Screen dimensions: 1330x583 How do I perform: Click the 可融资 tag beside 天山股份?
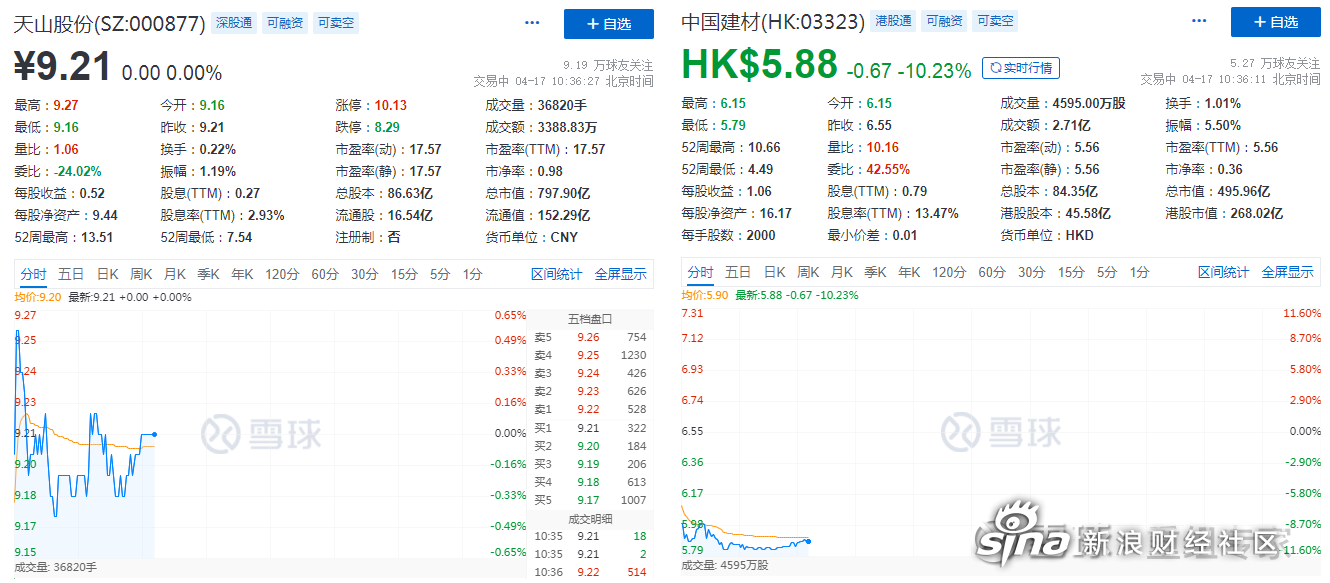(284, 22)
